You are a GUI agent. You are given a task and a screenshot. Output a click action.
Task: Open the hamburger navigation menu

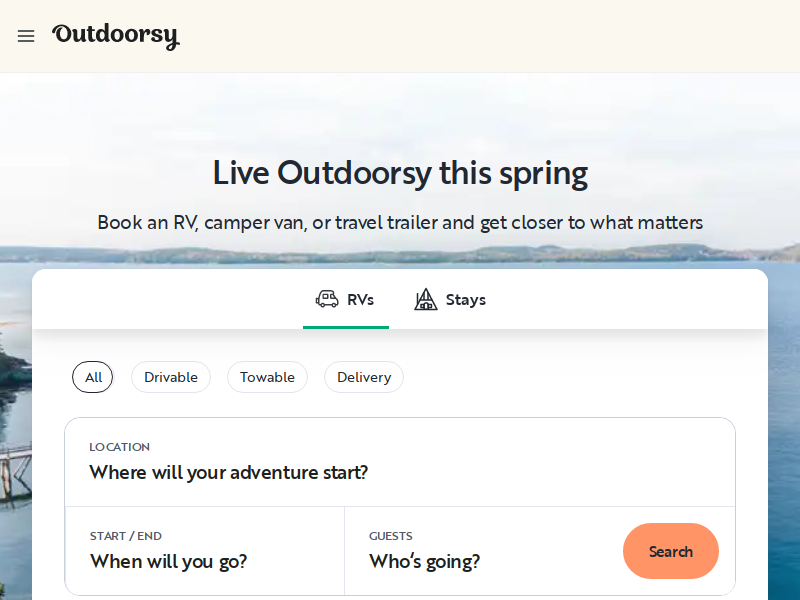pos(26,36)
